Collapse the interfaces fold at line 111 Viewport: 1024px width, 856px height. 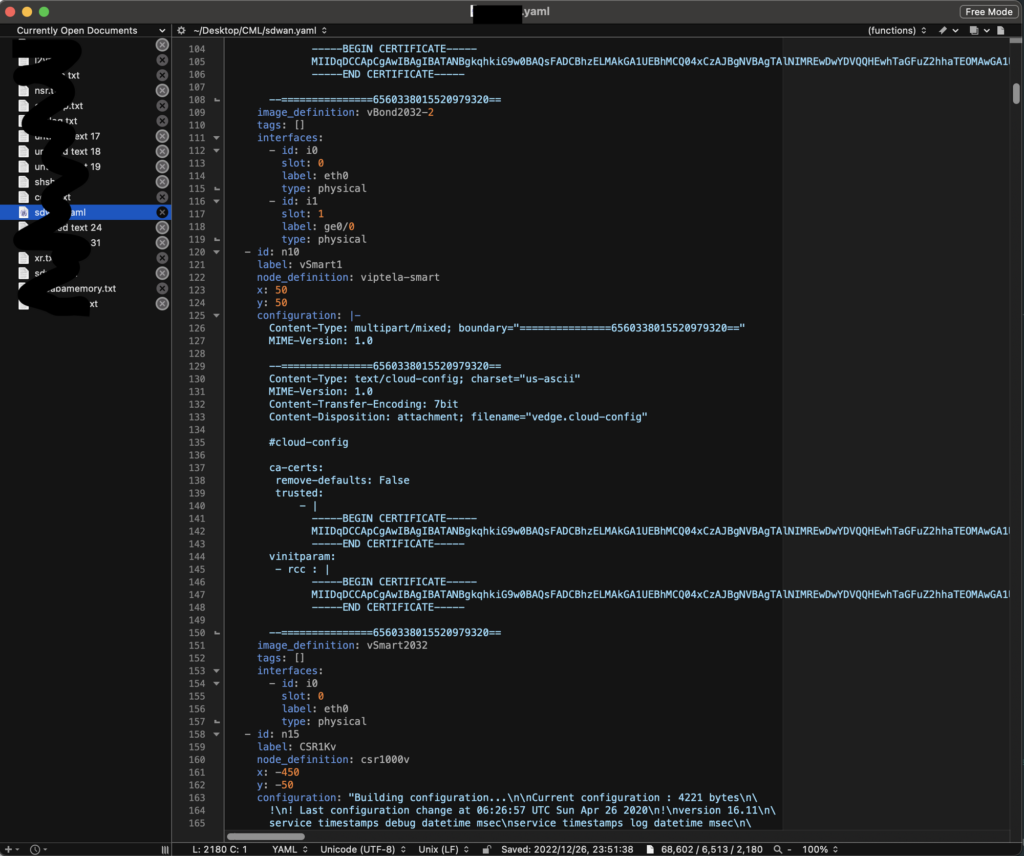coord(217,138)
